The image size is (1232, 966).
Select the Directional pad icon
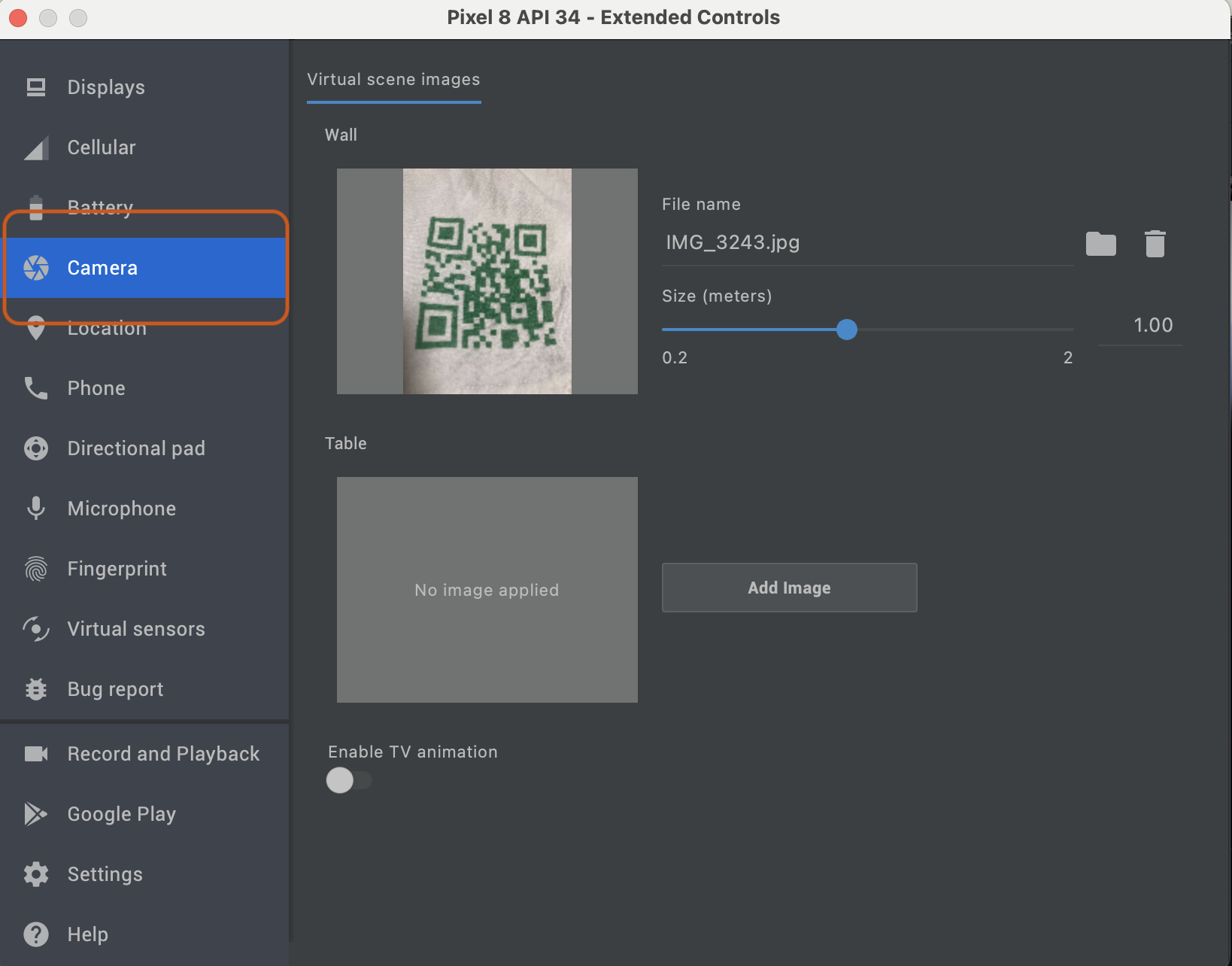pos(35,448)
